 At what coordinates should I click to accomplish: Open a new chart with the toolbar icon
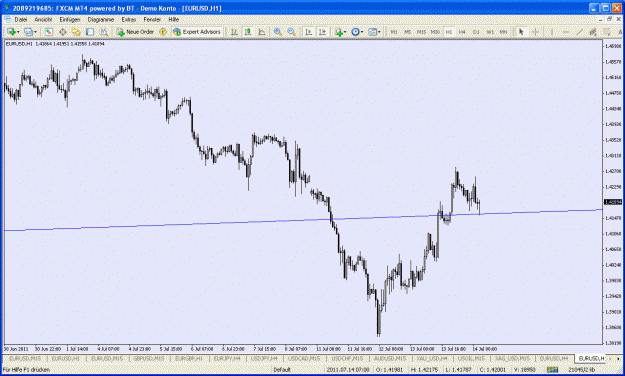pos(11,32)
